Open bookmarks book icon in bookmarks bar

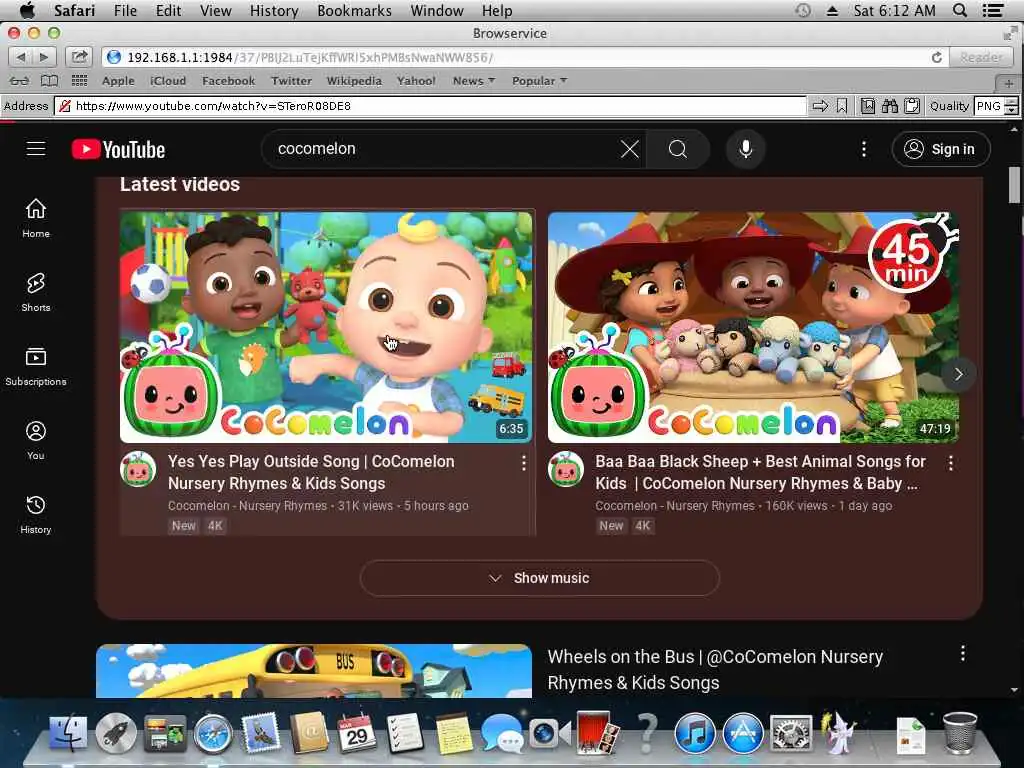point(49,81)
